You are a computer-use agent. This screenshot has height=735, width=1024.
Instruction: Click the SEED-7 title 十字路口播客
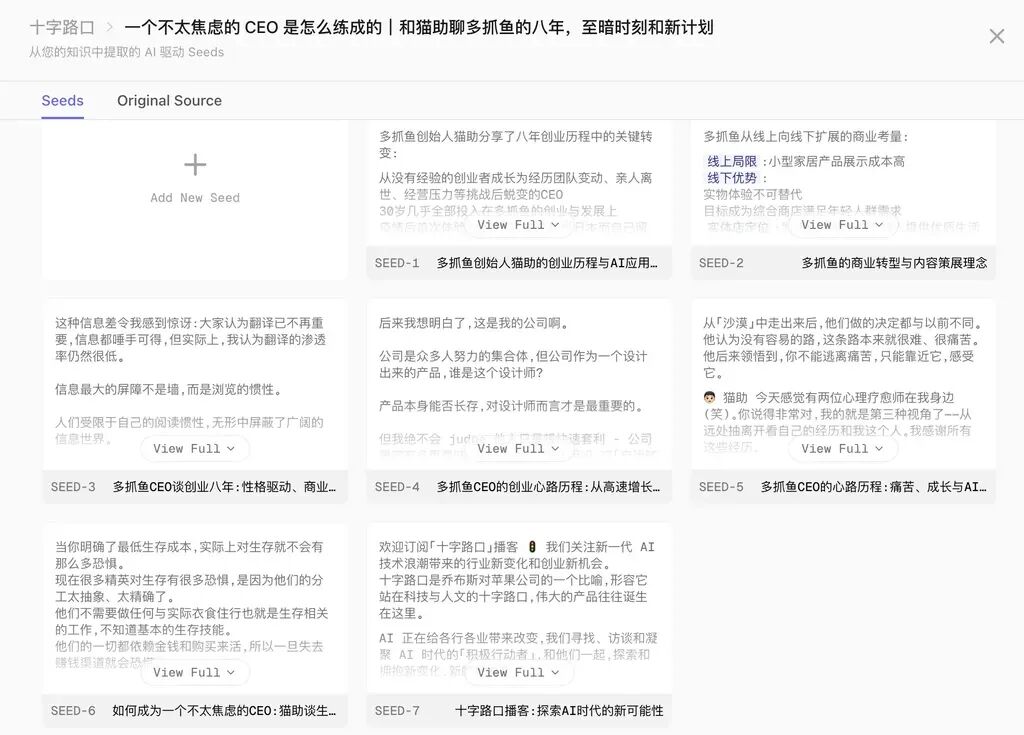pos(559,710)
